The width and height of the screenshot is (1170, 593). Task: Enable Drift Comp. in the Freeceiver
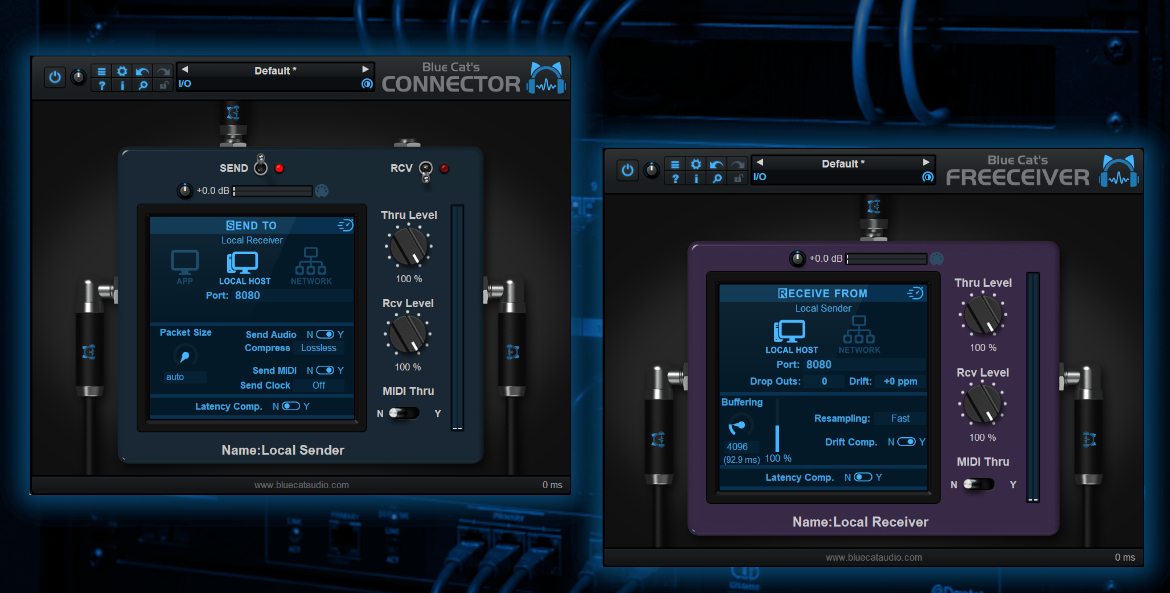(x=906, y=442)
